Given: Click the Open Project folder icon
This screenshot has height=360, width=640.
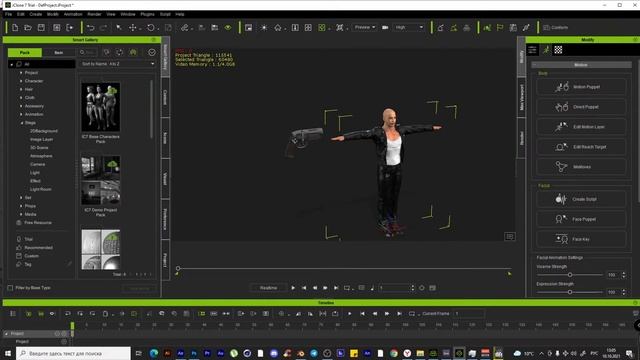Looking at the screenshot, I should click(28, 27).
